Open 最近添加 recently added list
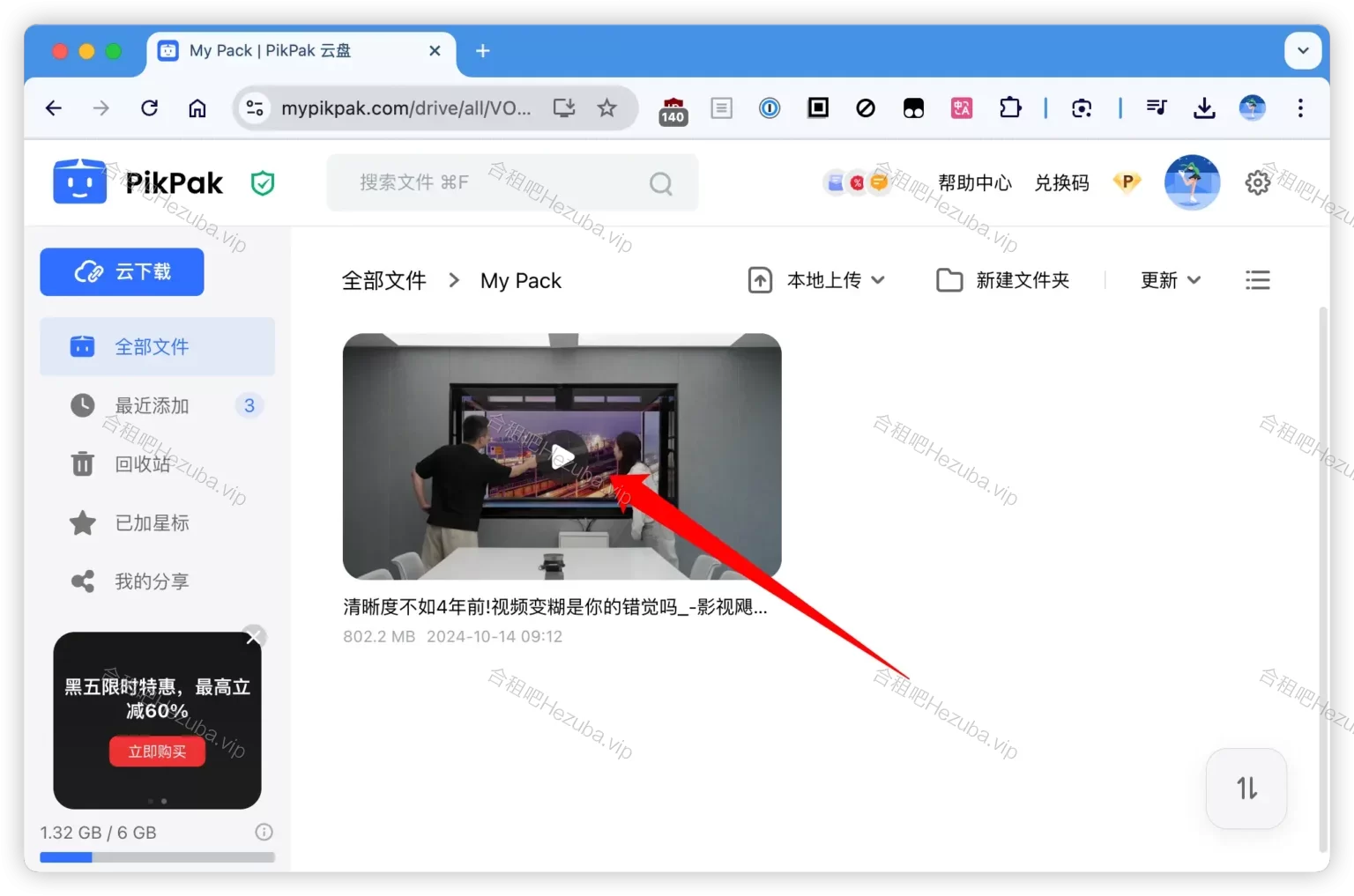Viewport: 1354px width, 896px height. (x=152, y=406)
